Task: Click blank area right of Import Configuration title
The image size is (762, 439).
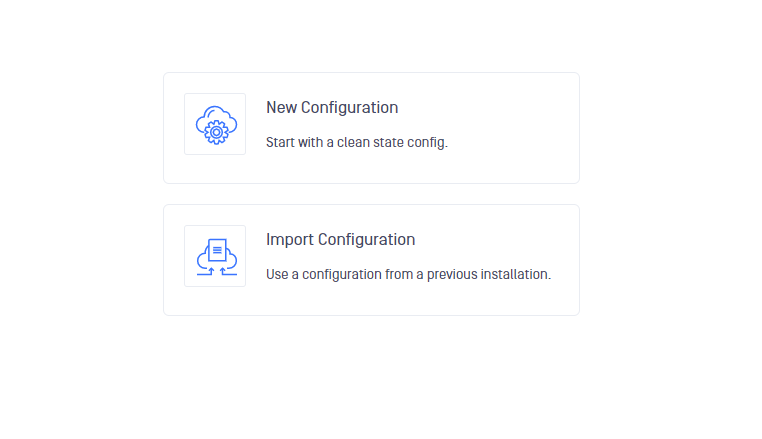Action: point(496,240)
